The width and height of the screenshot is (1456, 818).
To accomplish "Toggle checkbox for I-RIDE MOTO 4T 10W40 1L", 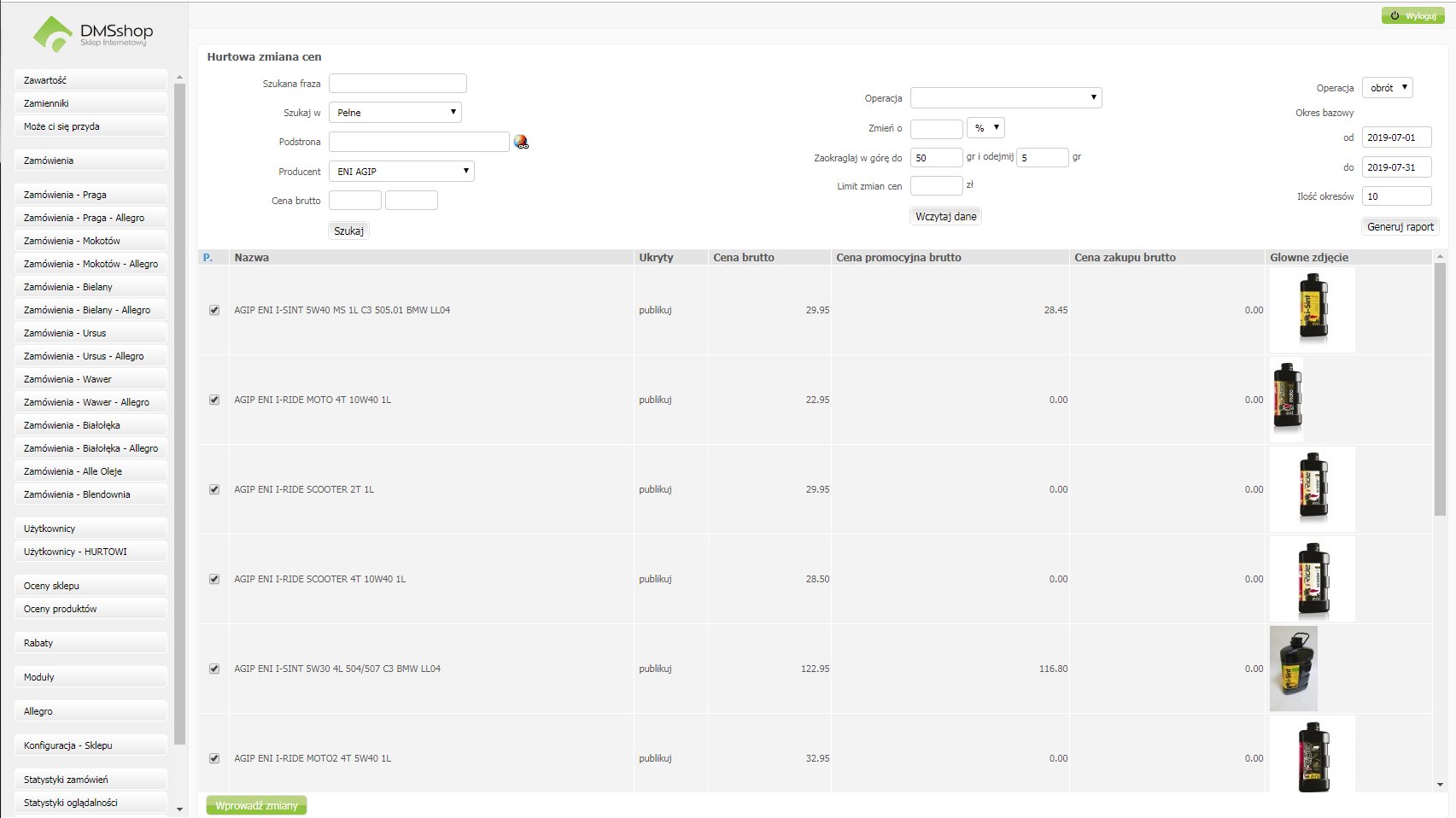I will point(214,400).
